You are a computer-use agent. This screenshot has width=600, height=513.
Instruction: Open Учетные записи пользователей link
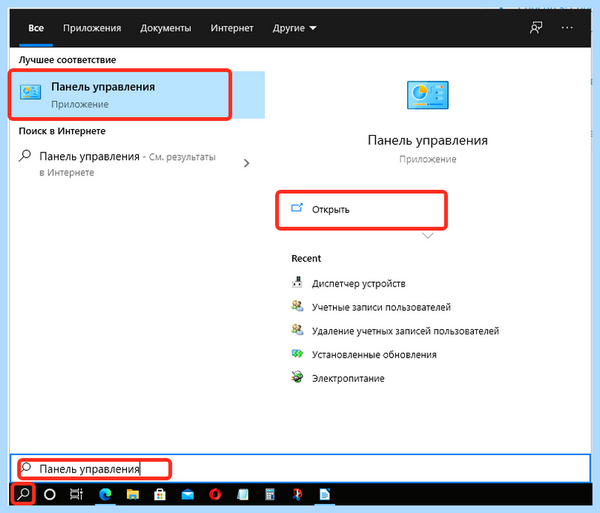[x=381, y=307]
